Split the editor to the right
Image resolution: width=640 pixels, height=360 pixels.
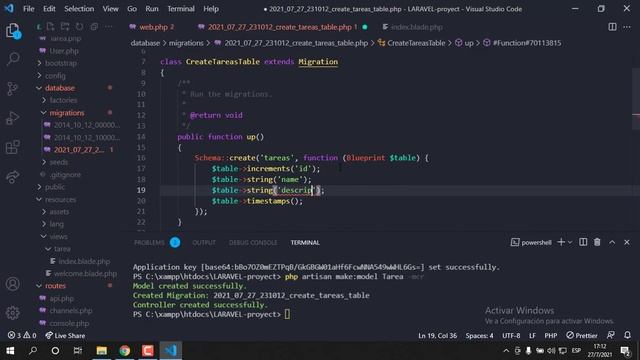click(x=612, y=27)
